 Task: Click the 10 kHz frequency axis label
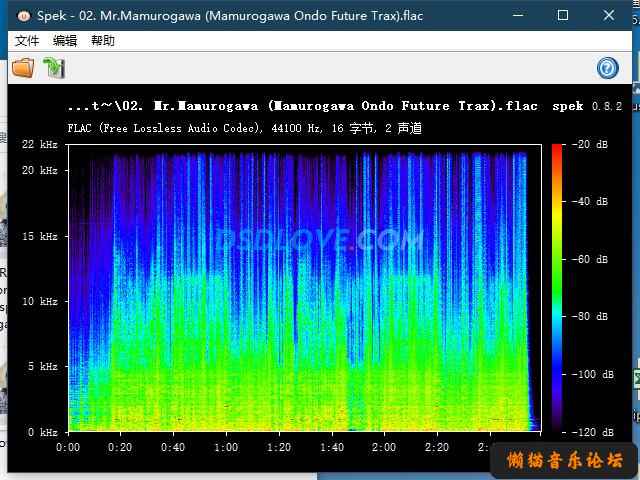tap(41, 301)
